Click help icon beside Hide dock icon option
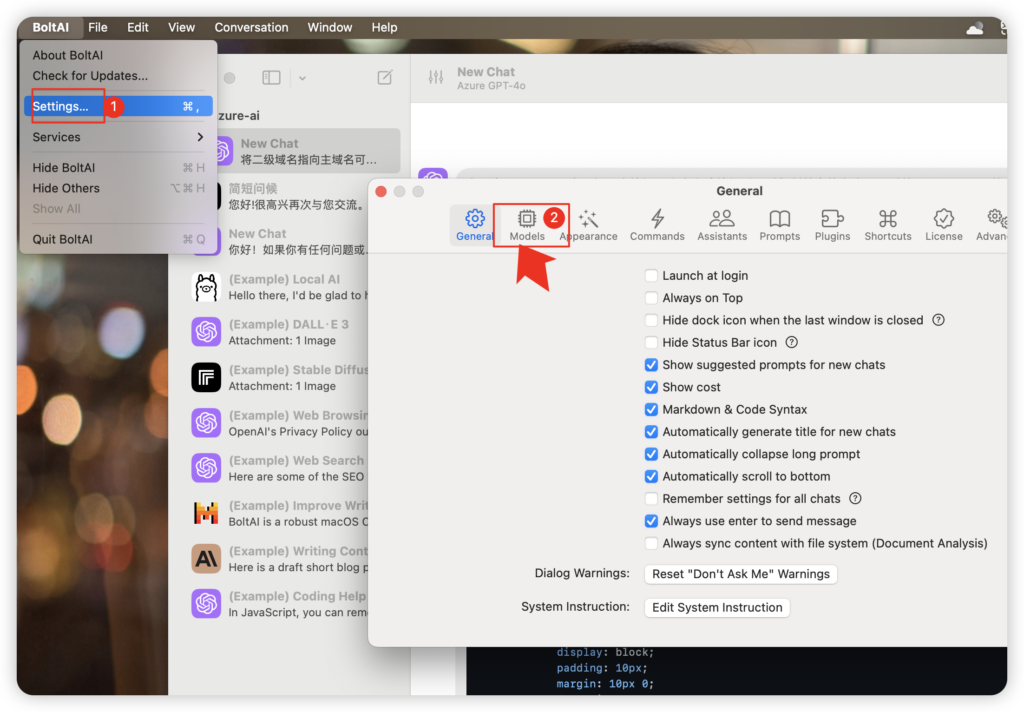 (x=938, y=320)
